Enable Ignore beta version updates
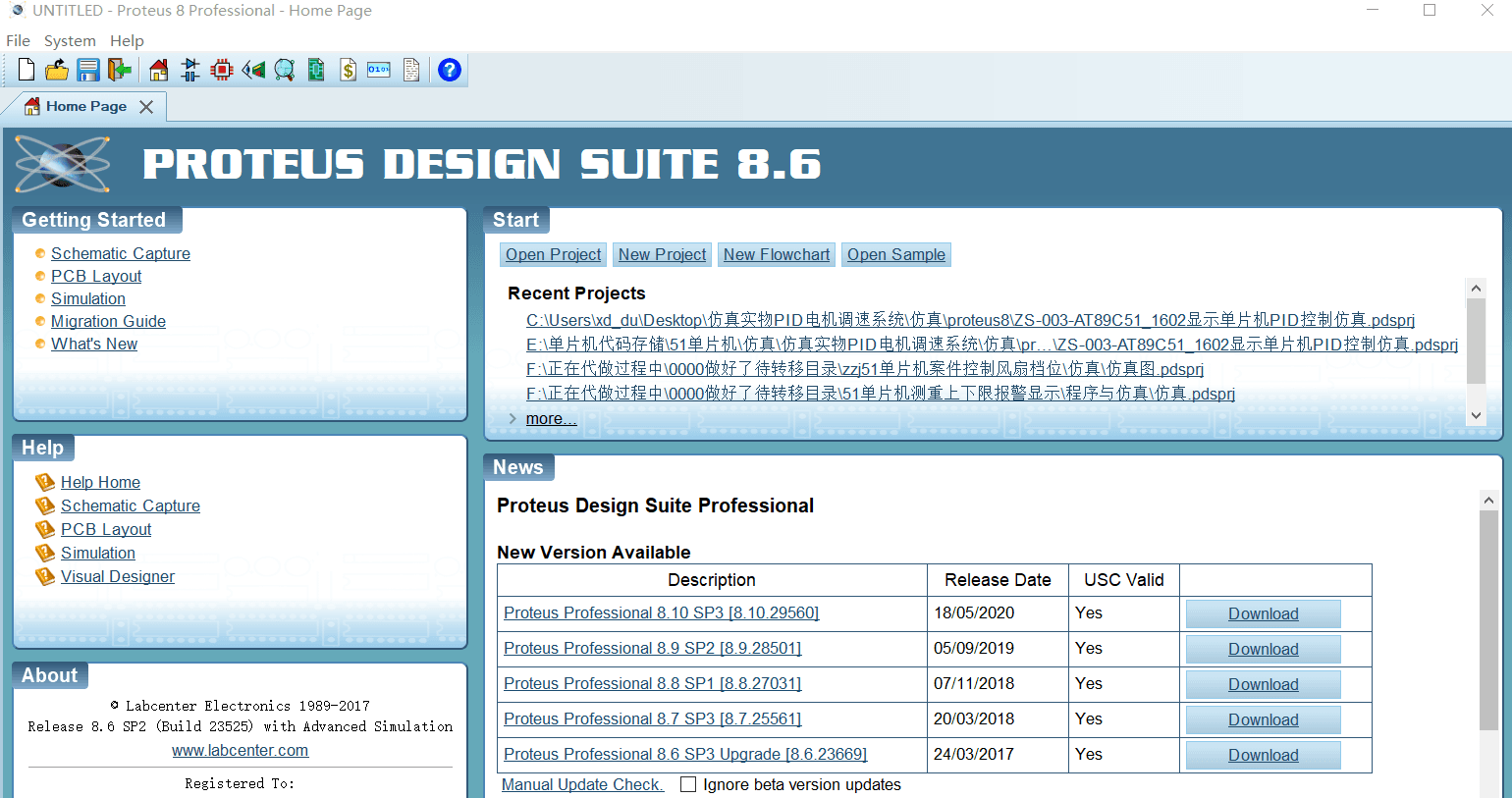This screenshot has width=1512, height=798. 687,784
